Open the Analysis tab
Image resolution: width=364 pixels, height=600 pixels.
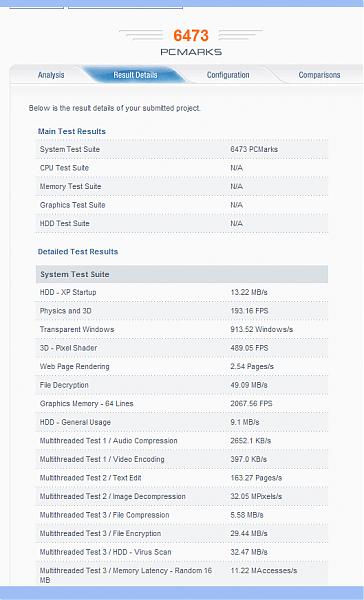coord(51,75)
